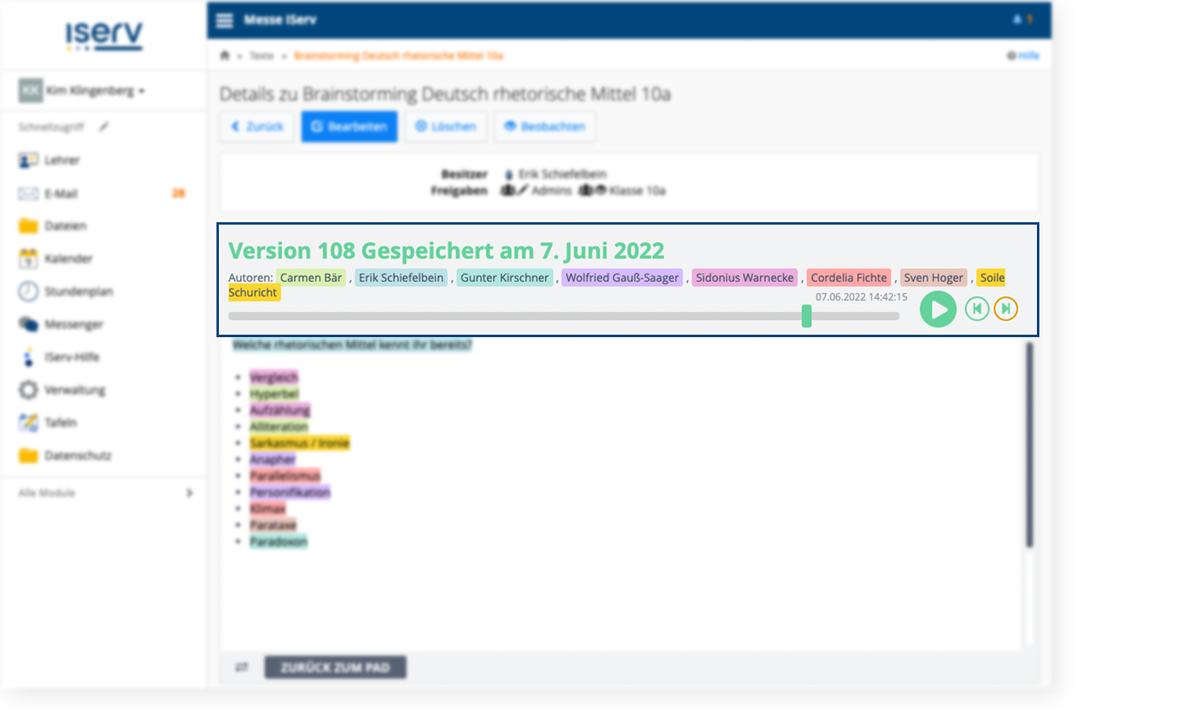
Task: Step back to previous version
Action: [977, 309]
